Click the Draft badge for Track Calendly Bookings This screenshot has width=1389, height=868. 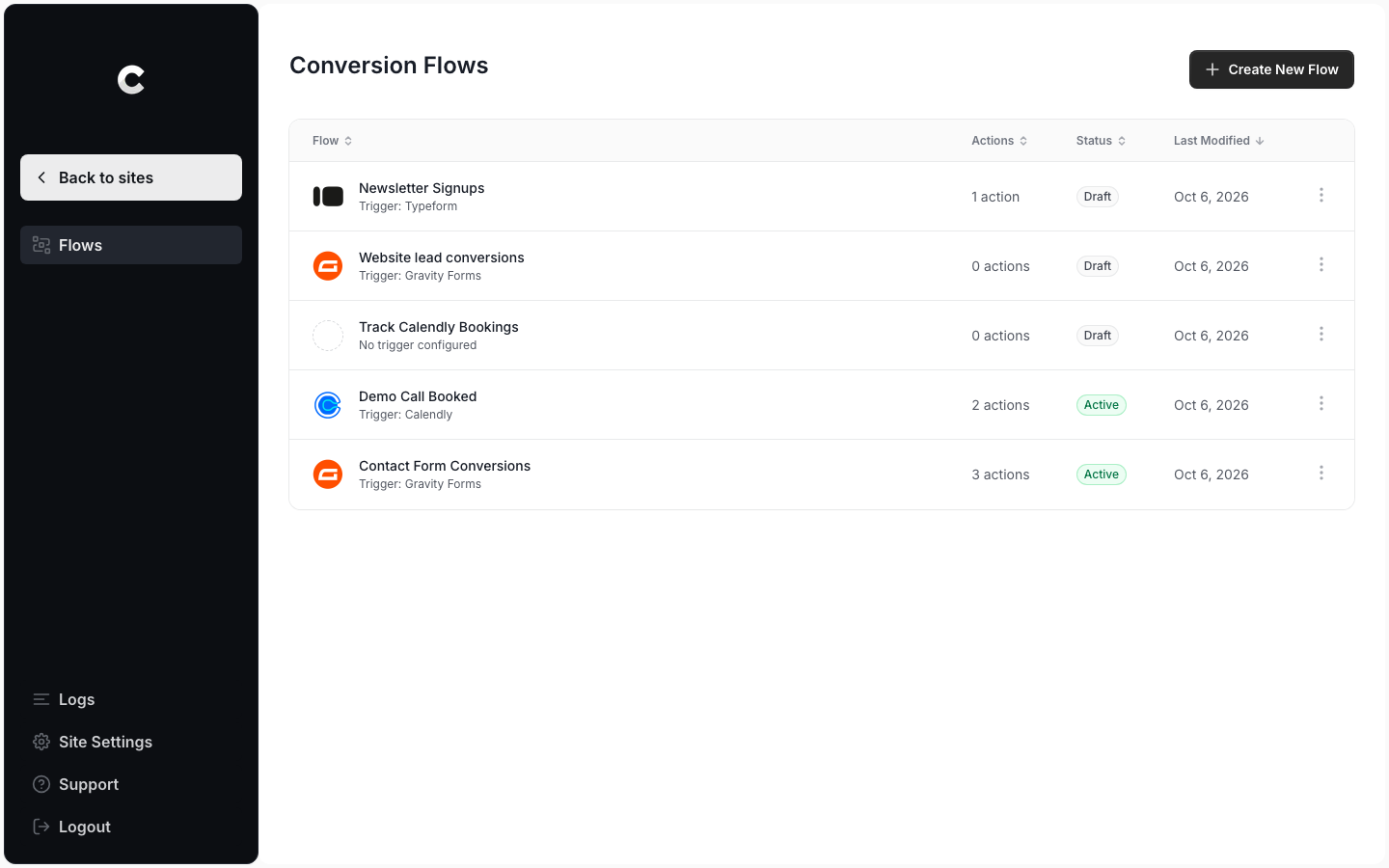tap(1098, 336)
